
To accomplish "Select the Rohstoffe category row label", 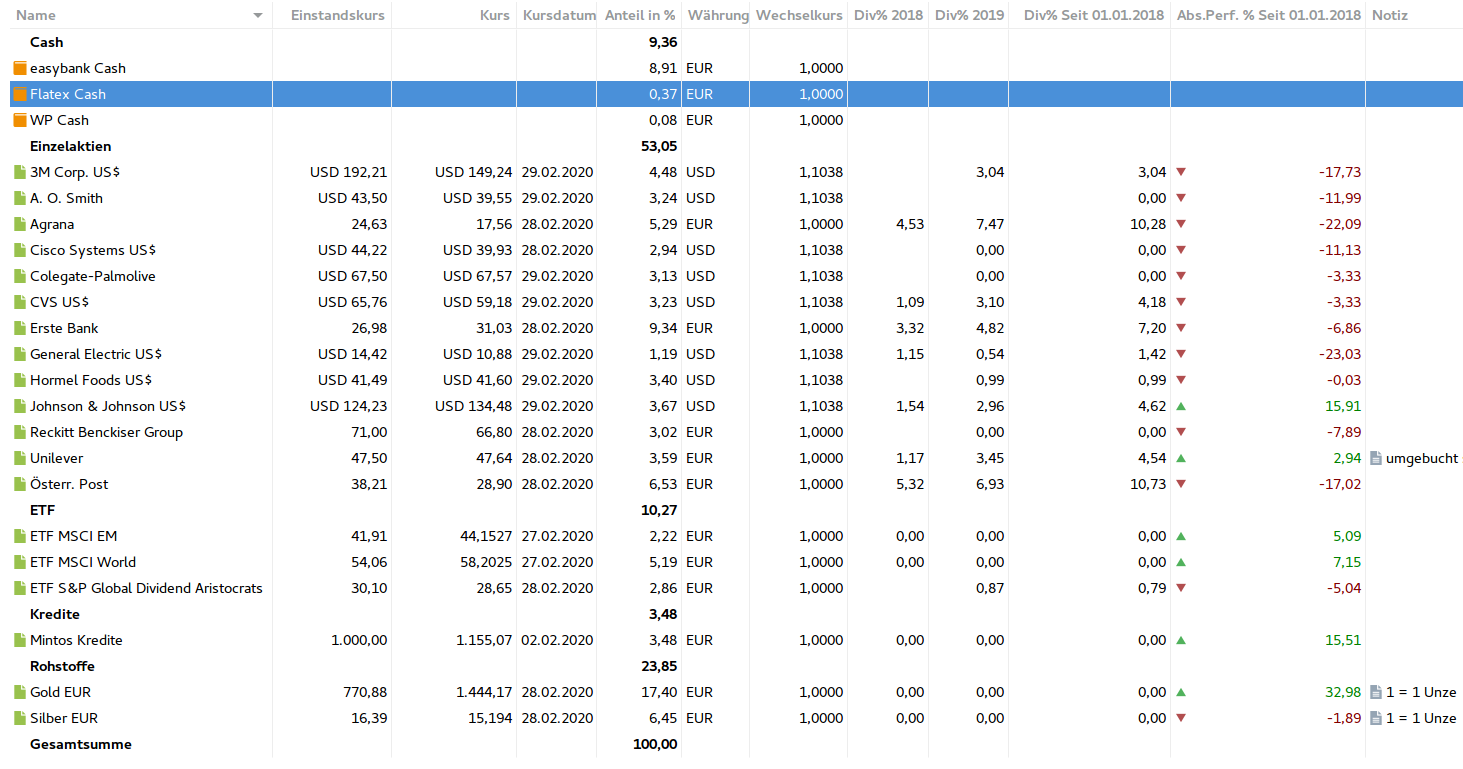I will pos(63,666).
